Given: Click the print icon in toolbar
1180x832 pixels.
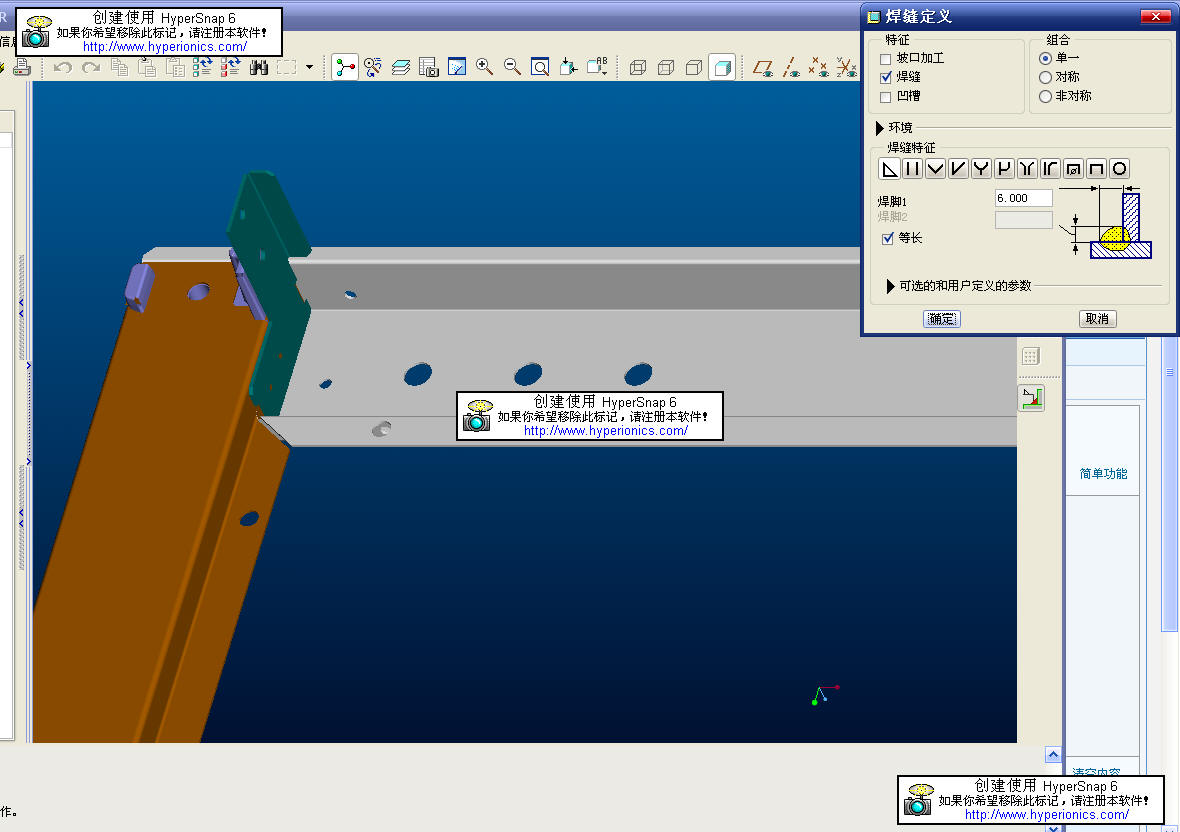Looking at the screenshot, I should point(21,68).
